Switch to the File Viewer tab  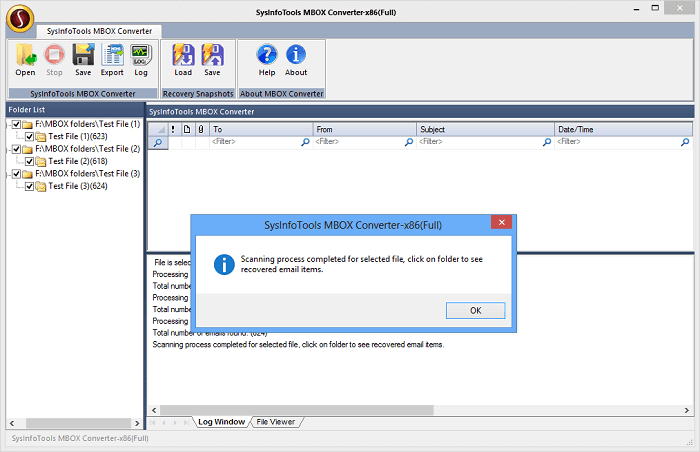click(276, 422)
